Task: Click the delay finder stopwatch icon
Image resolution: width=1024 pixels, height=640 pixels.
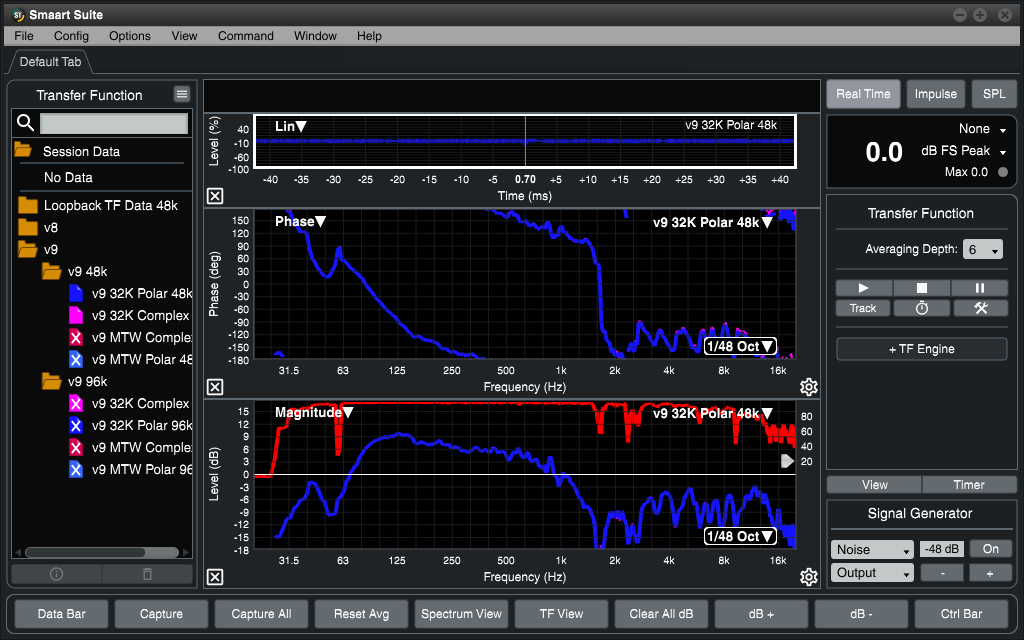Action: pos(921,308)
